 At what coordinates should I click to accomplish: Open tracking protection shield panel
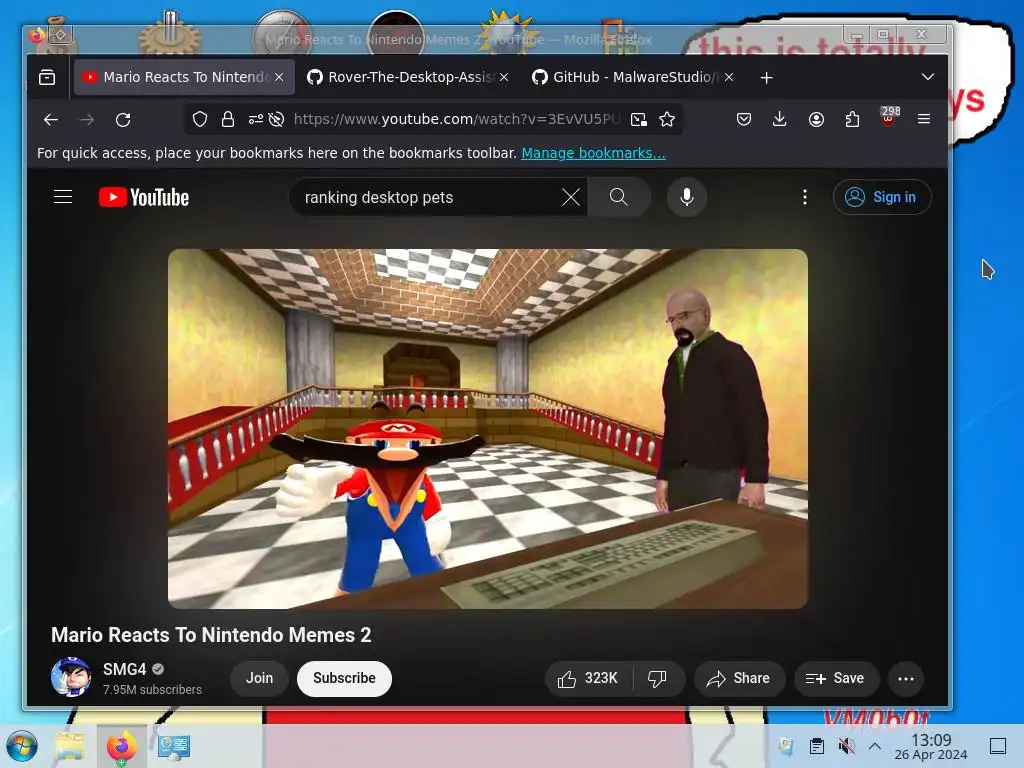(200, 119)
